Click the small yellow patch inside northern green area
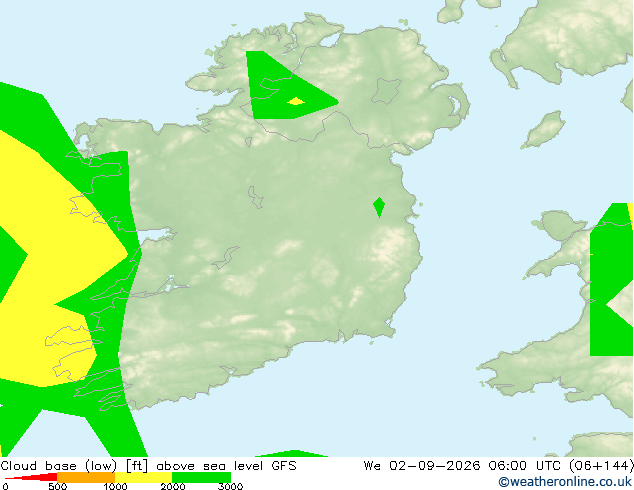This screenshot has width=634, height=490. tap(296, 101)
